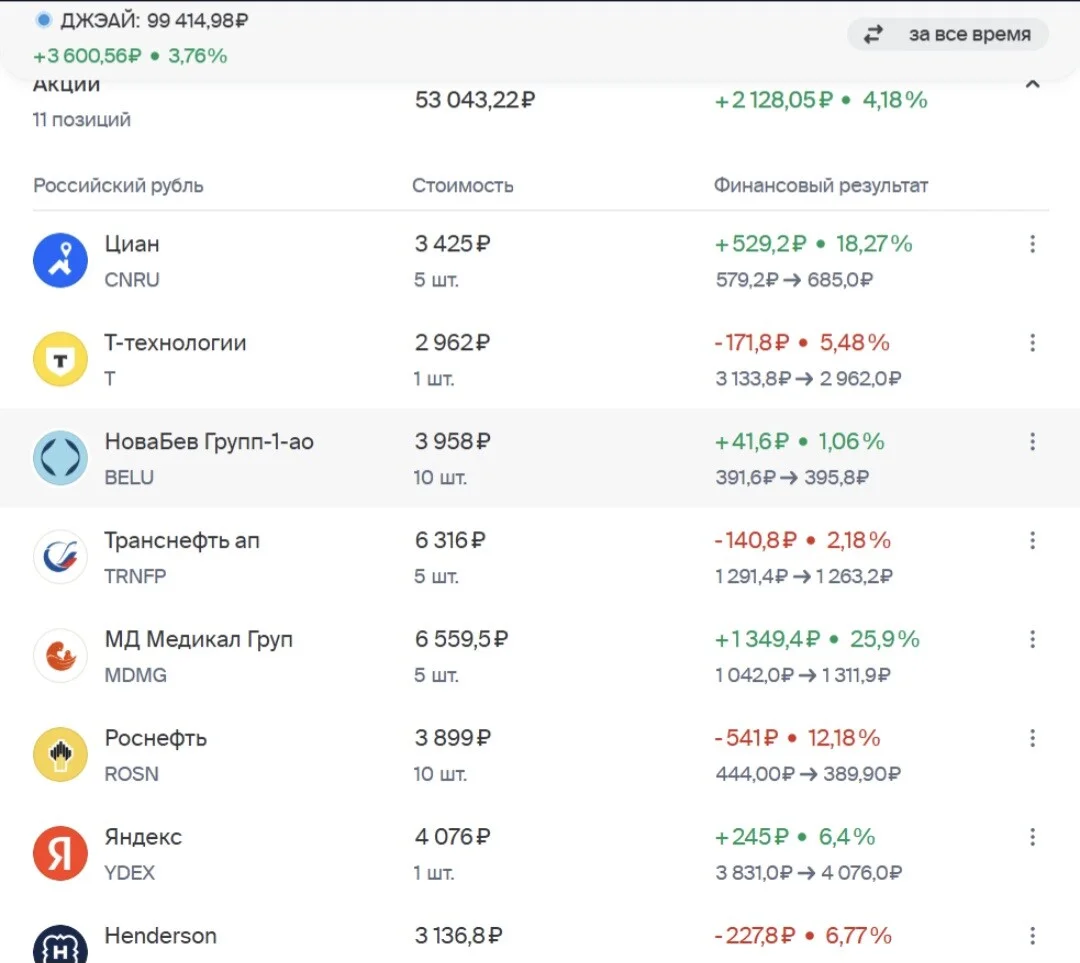Image resolution: width=1080 pixels, height=963 pixels.
Task: Click the Henderson dark blue logo icon
Action: click(61, 944)
